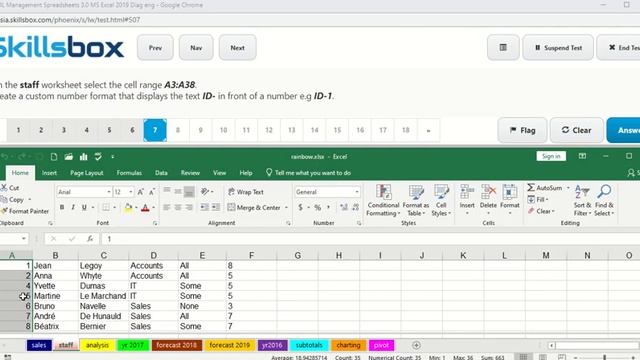Viewport: 640px width, 360px height.
Task: Open Conditional Formatting menu
Action: click(x=383, y=200)
